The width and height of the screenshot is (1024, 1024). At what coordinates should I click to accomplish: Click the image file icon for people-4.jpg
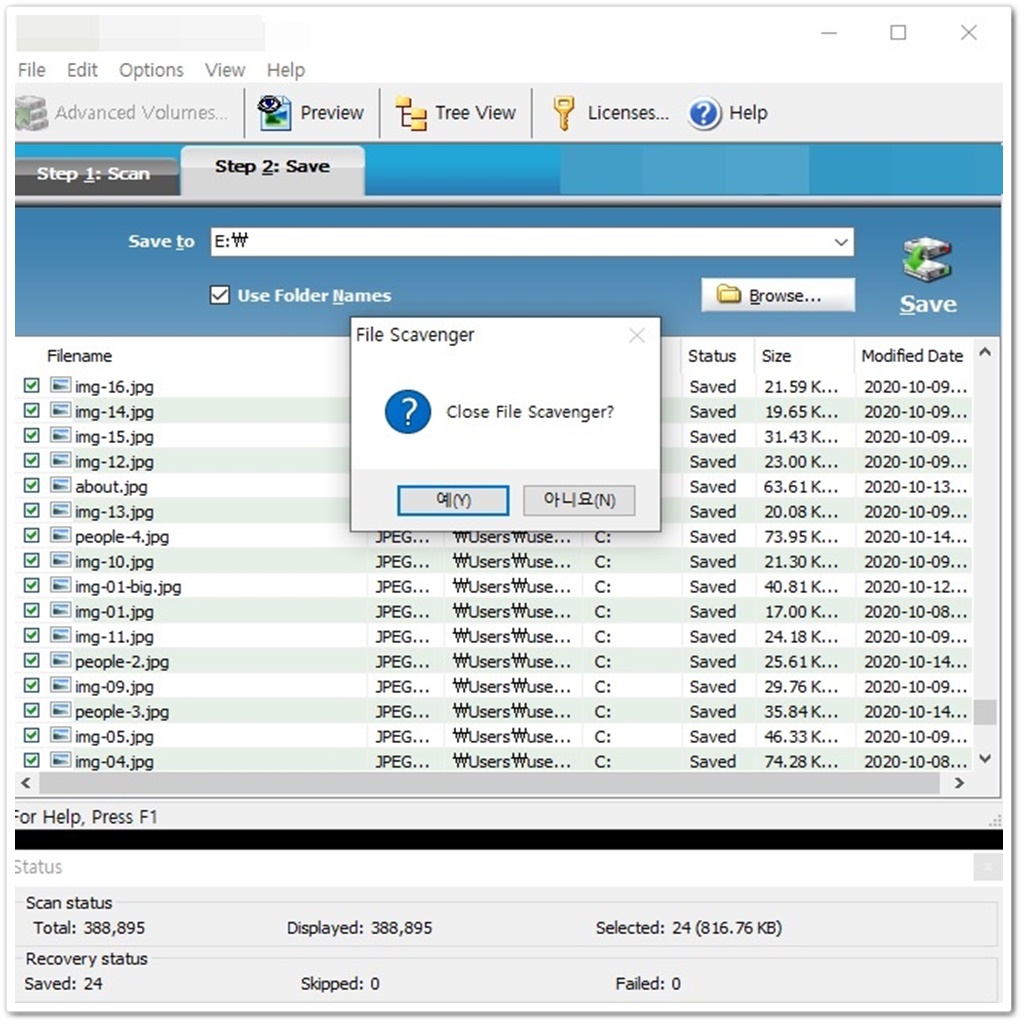click(x=60, y=536)
